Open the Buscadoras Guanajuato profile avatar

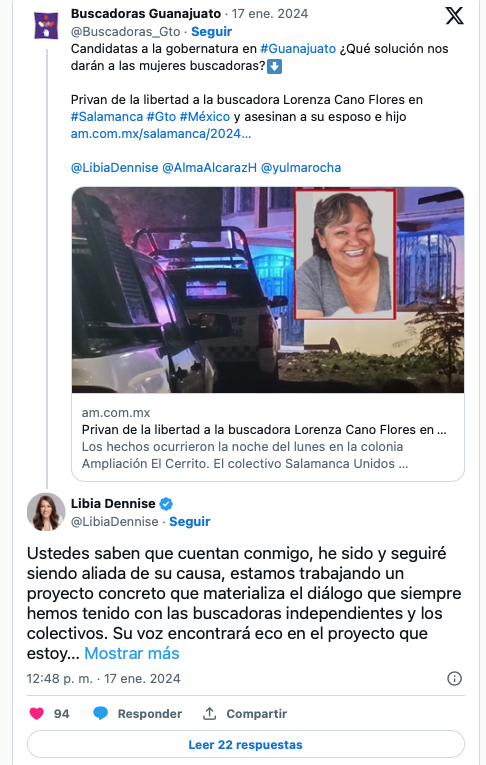pyautogui.click(x=46, y=25)
